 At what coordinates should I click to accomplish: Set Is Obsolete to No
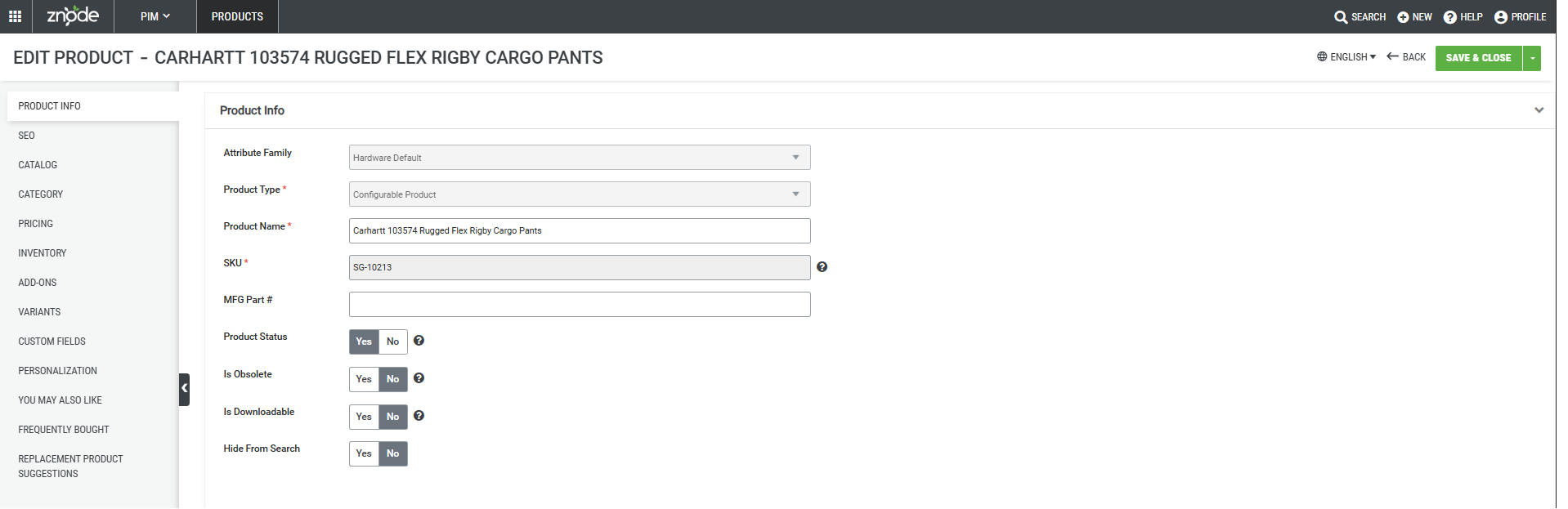click(393, 379)
